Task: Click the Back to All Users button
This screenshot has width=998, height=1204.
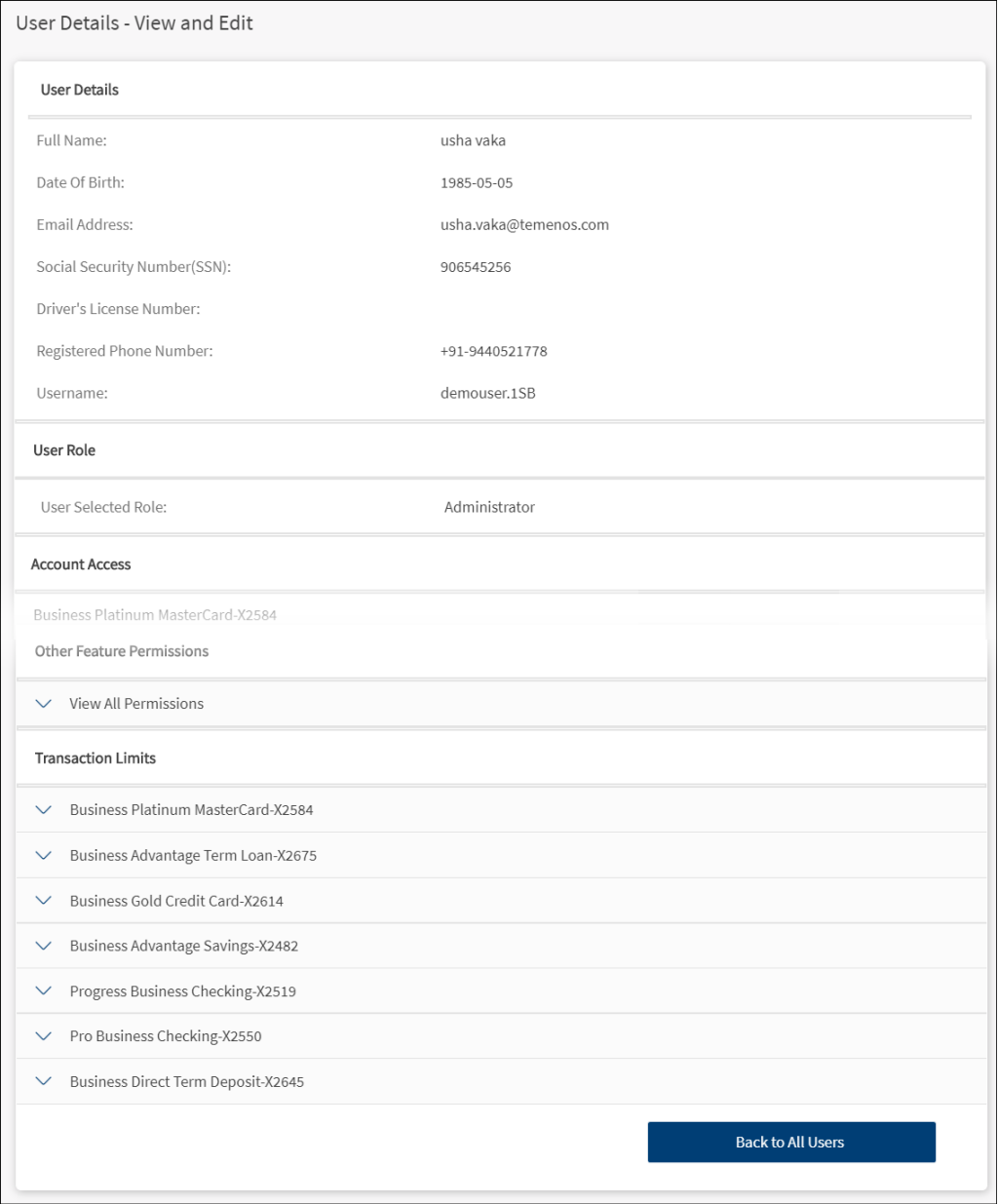Action: coord(790,1143)
